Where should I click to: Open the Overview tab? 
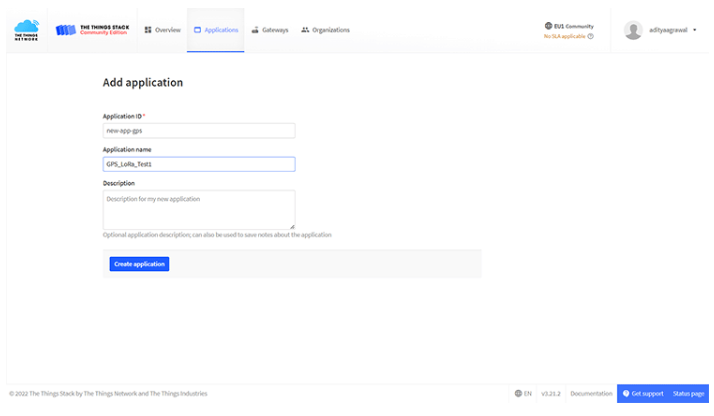(x=162, y=30)
